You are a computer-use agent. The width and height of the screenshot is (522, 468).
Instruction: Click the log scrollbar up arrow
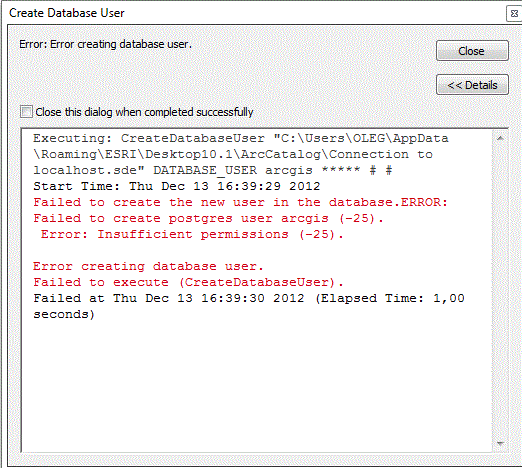tap(500, 138)
